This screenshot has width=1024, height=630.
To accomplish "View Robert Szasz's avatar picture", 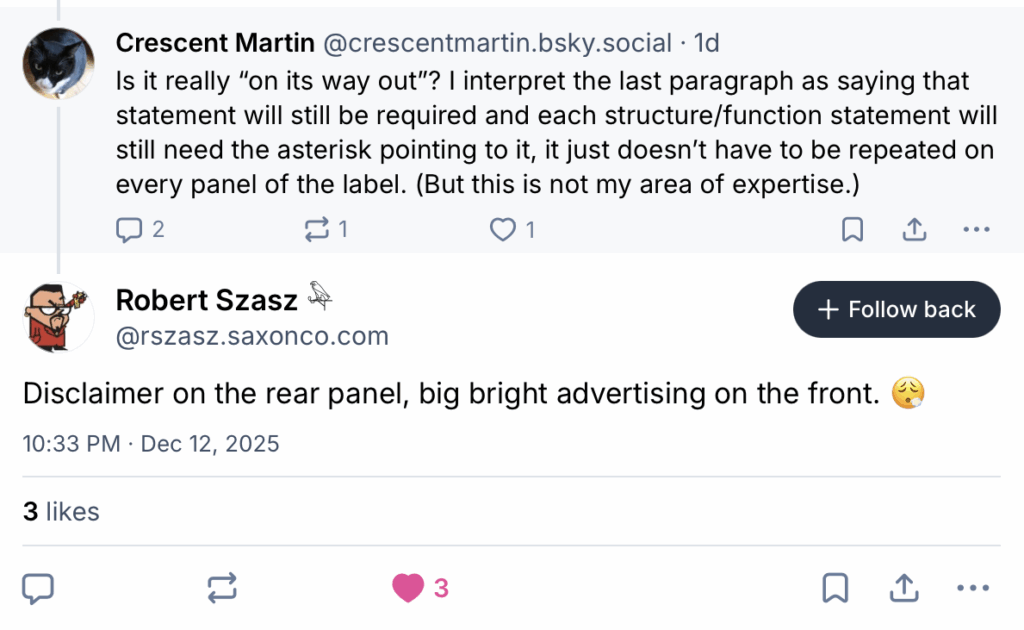I will [x=58, y=317].
